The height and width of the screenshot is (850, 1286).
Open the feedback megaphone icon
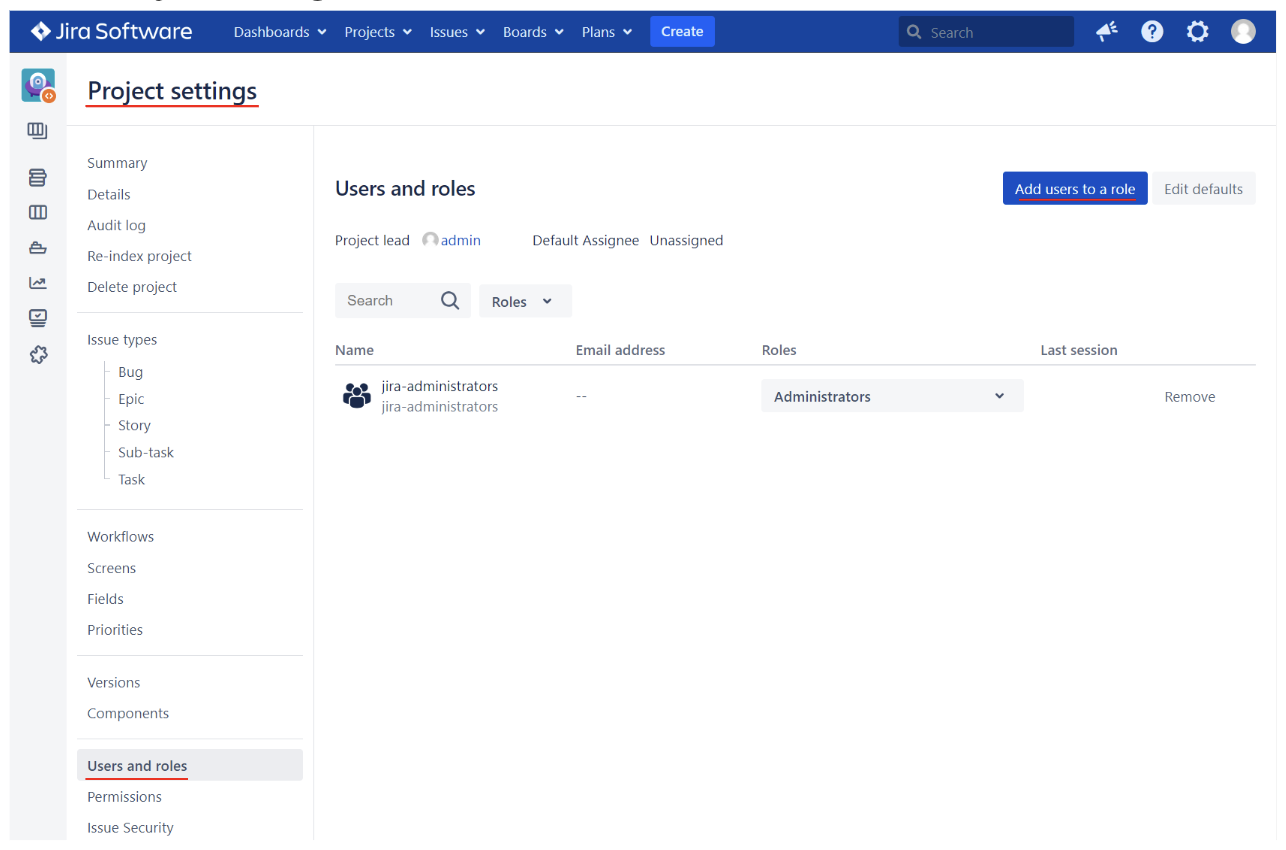coord(1107,32)
